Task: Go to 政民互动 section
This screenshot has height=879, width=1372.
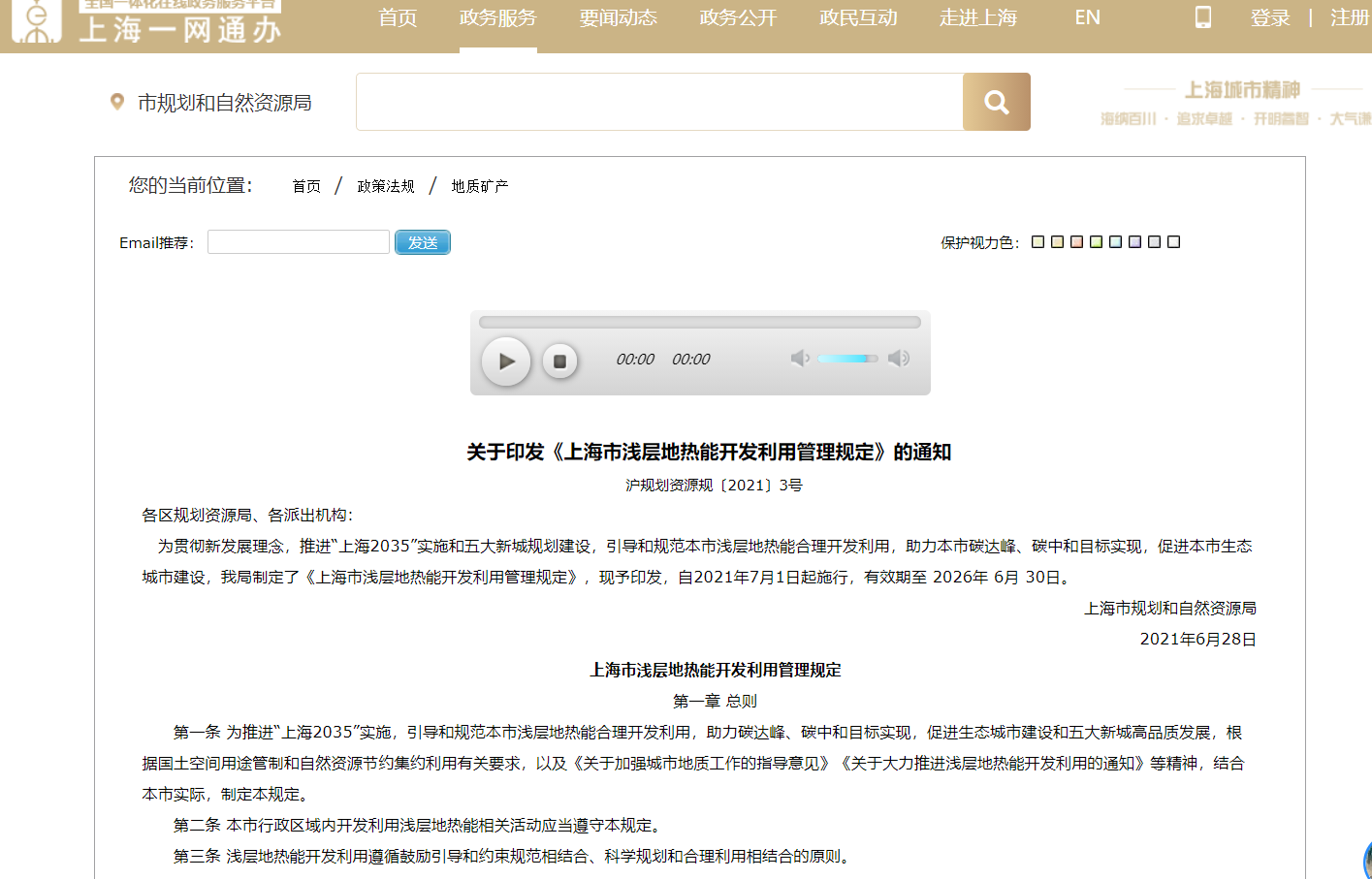Action: pos(858,17)
